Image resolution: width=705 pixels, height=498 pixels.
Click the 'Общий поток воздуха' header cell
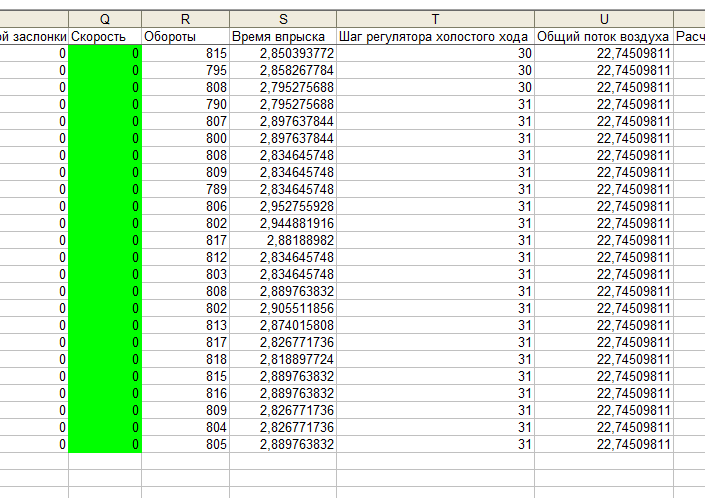click(604, 36)
